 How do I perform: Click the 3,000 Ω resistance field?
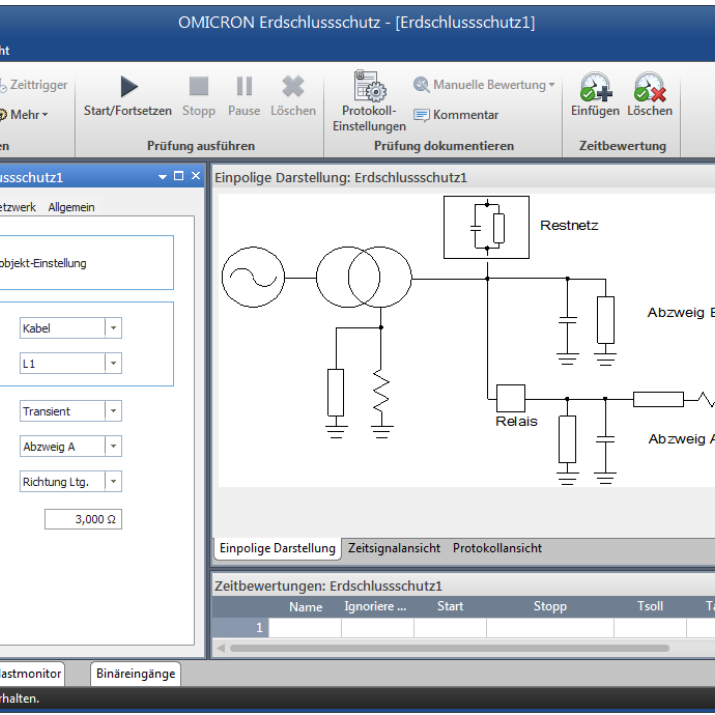pos(83,519)
